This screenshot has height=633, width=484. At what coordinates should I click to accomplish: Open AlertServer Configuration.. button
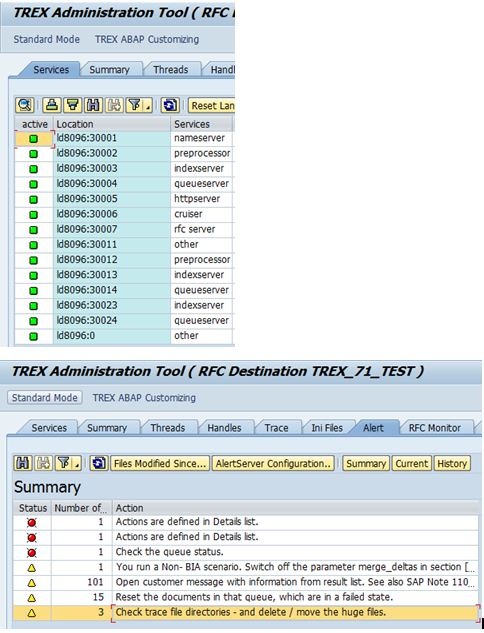point(273,463)
